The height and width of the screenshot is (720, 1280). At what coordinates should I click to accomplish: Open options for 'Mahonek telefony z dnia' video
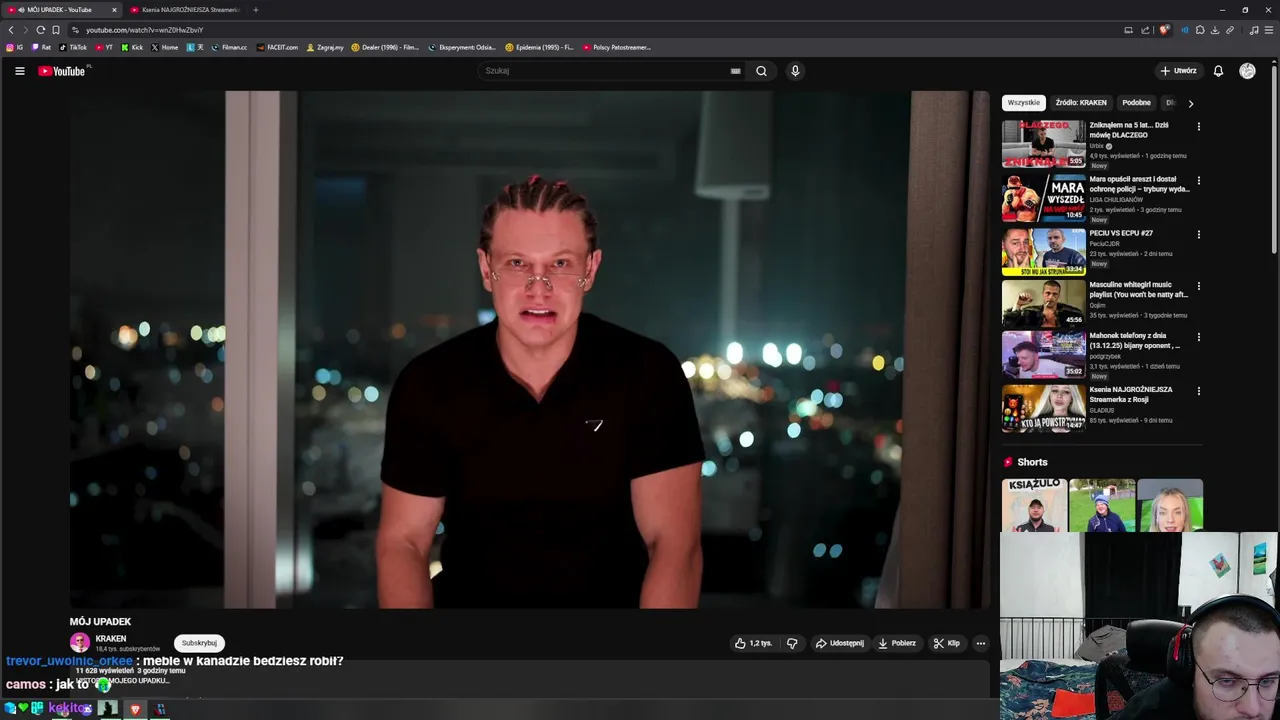click(1198, 337)
